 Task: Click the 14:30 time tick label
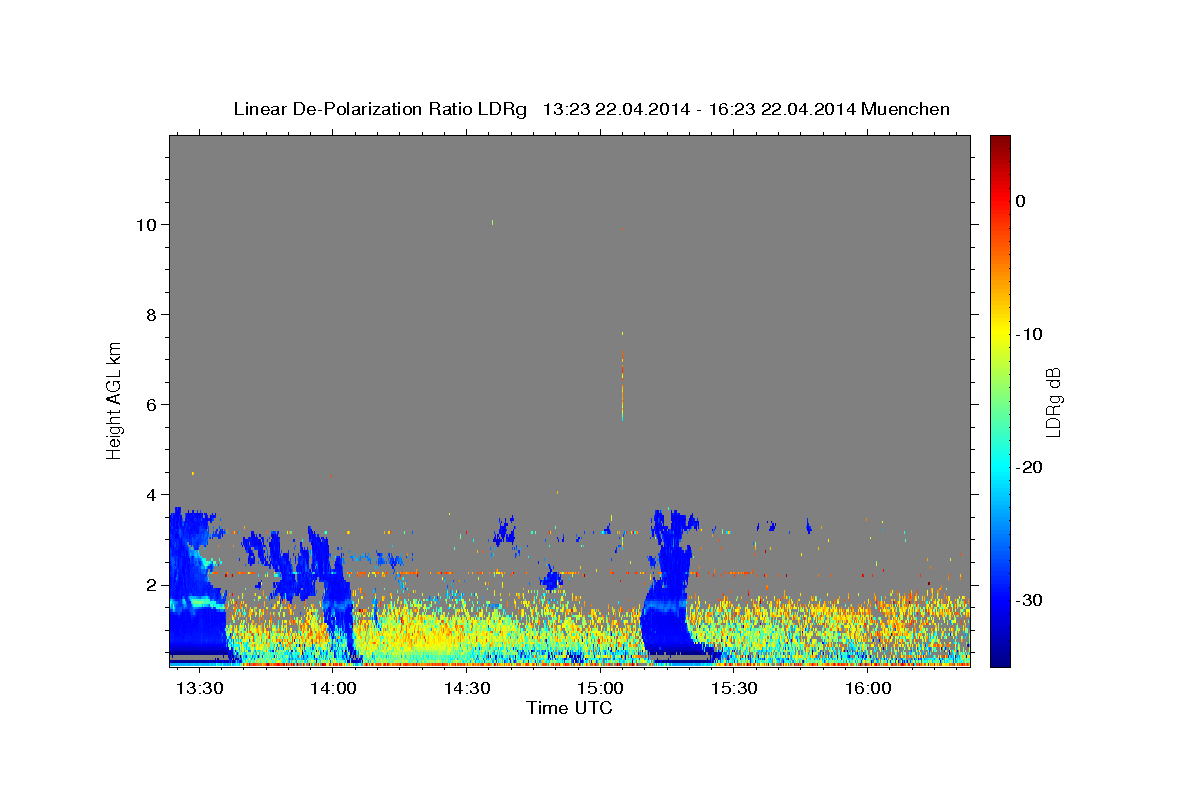(x=466, y=689)
